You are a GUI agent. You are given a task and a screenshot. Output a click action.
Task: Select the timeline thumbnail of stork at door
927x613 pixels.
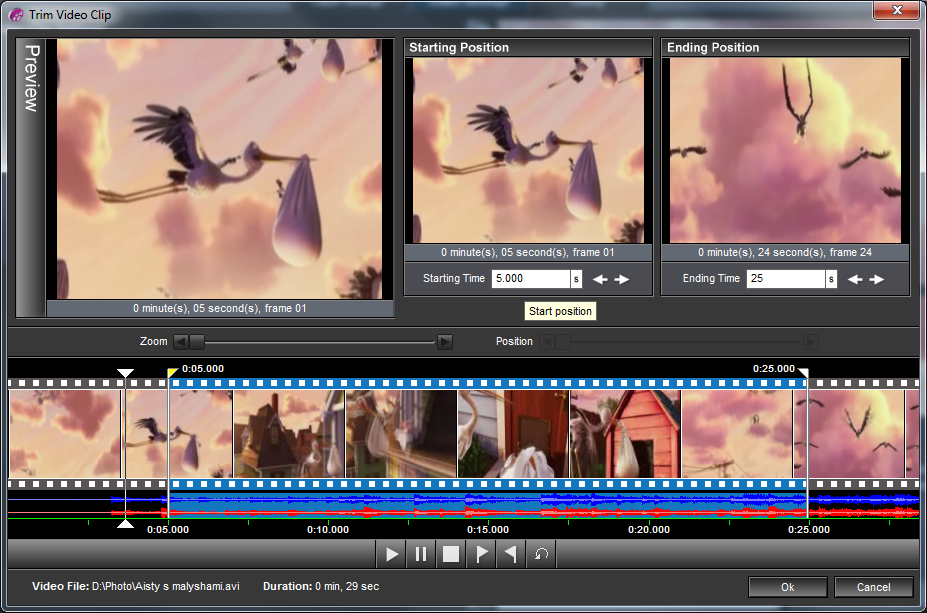(513, 433)
